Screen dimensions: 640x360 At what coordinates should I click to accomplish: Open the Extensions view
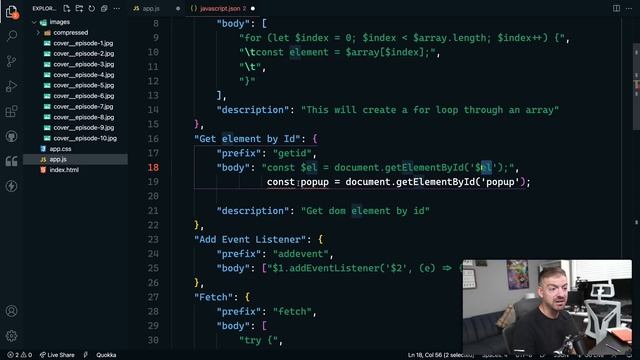click(11, 111)
